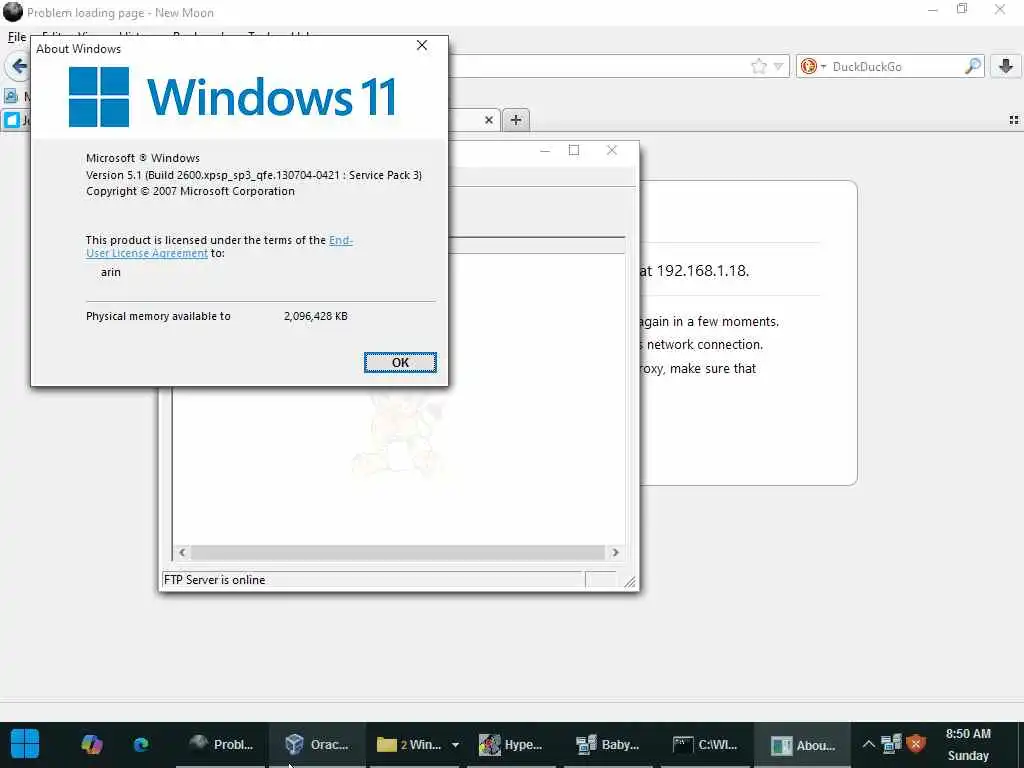The image size is (1024, 768).
Task: Open the Windows Start button
Action: click(x=25, y=744)
